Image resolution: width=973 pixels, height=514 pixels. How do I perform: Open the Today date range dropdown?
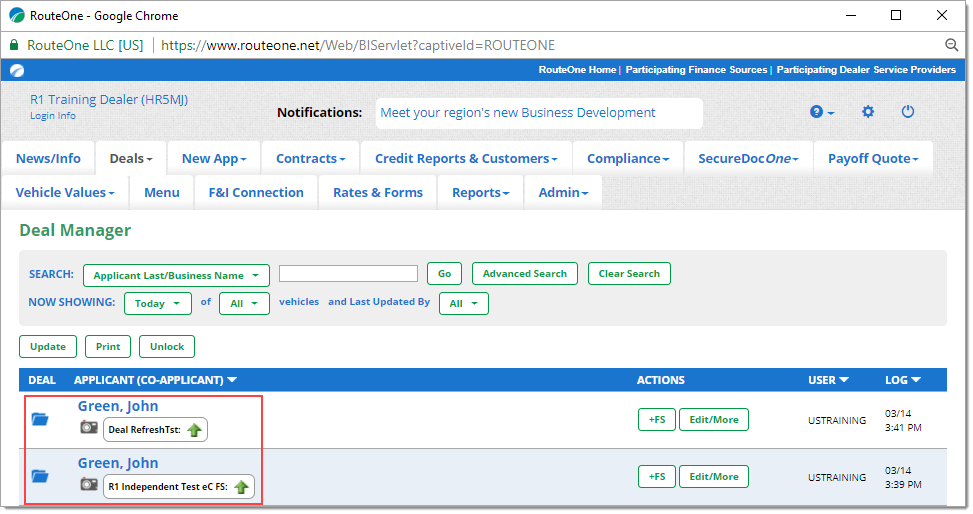click(158, 304)
